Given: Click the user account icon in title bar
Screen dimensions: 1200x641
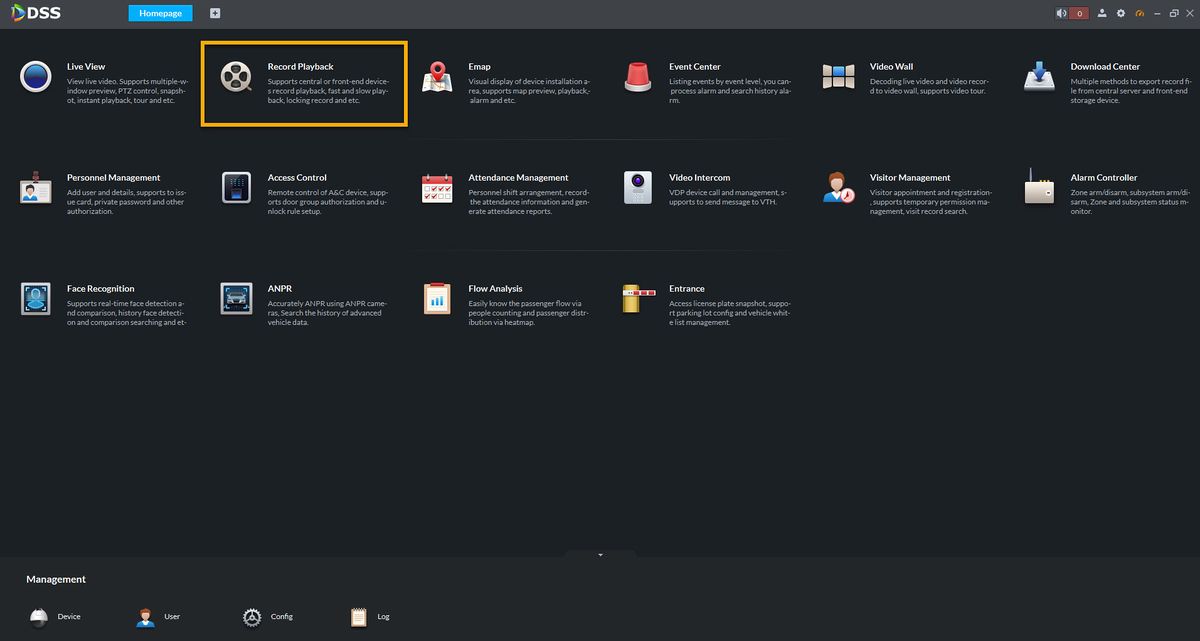Looking at the screenshot, I should point(1102,13).
